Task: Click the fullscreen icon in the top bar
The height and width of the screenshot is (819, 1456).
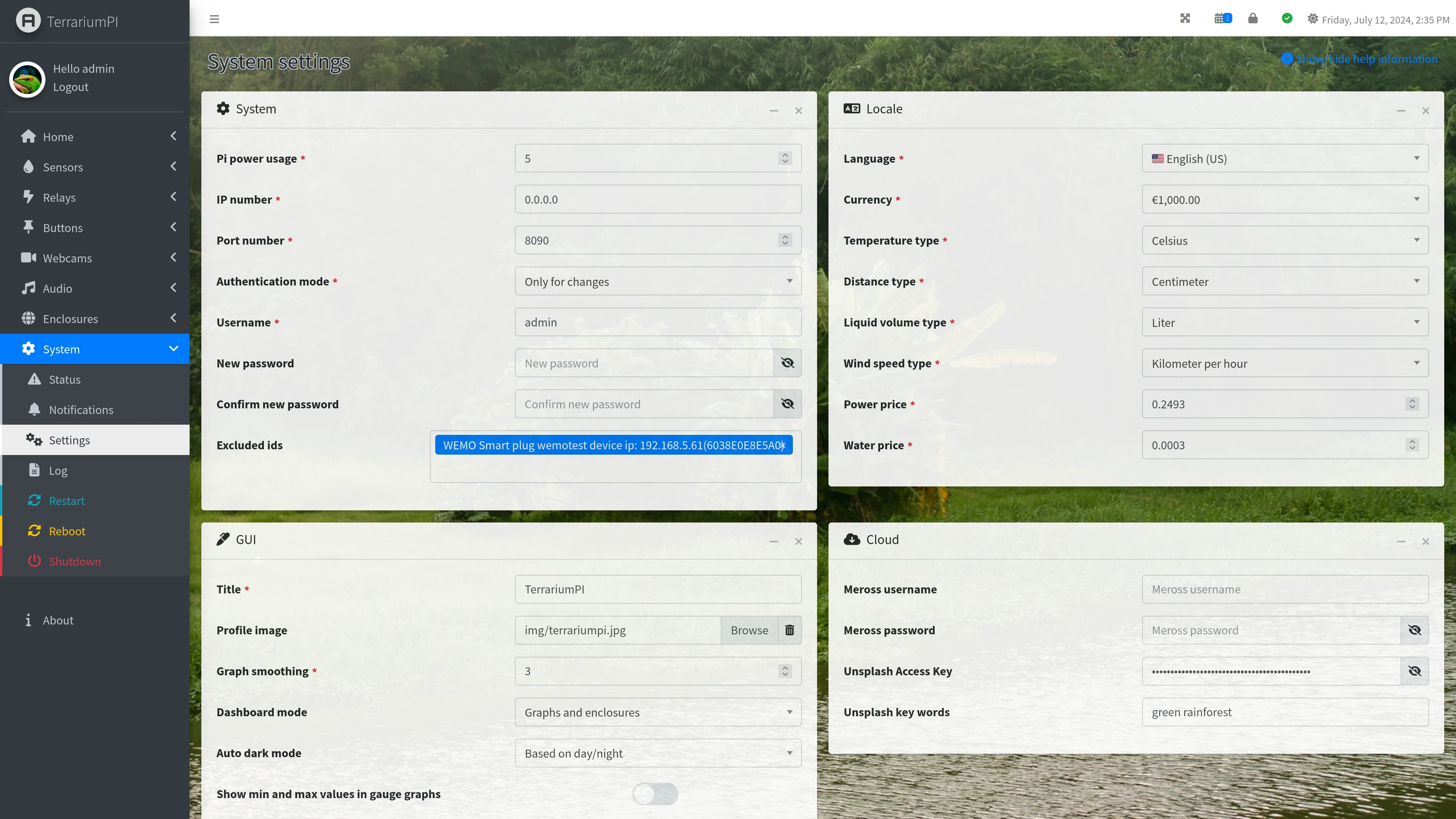Action: (x=1185, y=18)
